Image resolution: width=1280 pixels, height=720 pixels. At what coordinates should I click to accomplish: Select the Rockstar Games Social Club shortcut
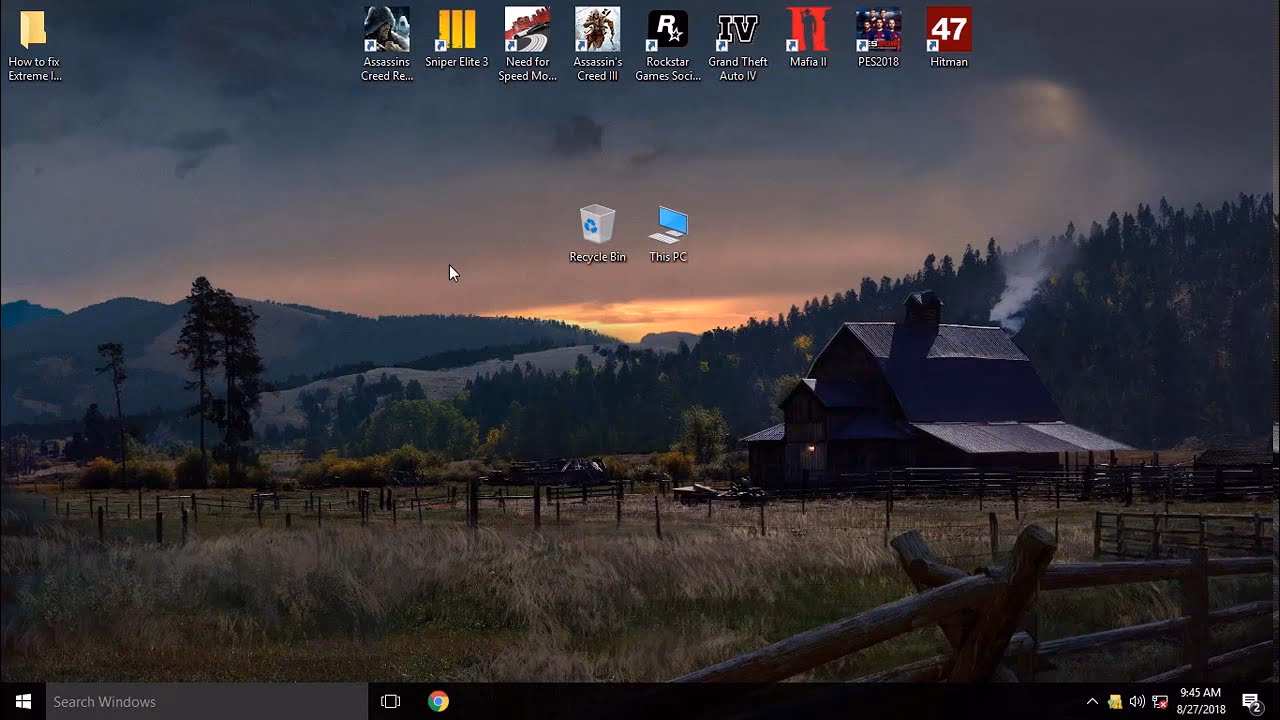click(668, 45)
